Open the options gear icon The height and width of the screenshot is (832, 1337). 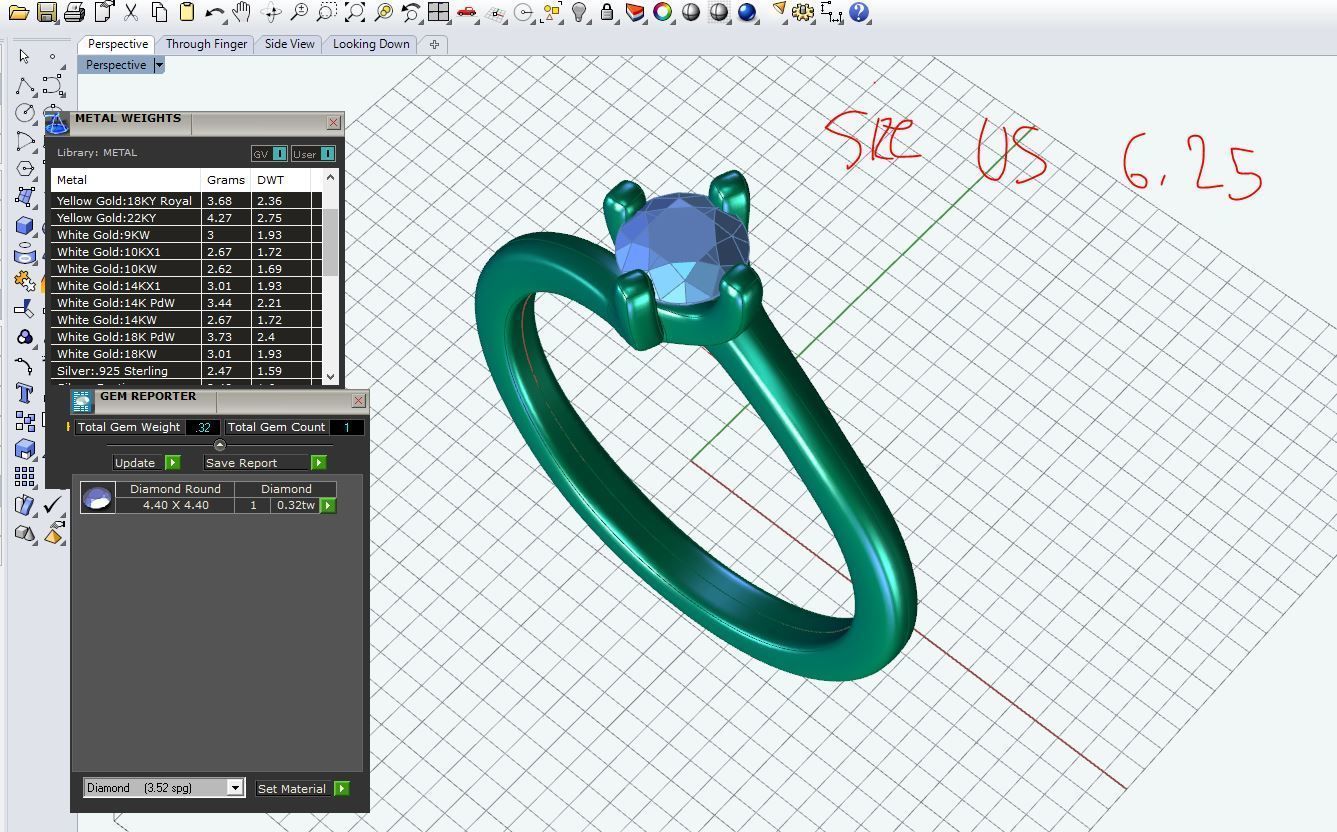(x=803, y=13)
